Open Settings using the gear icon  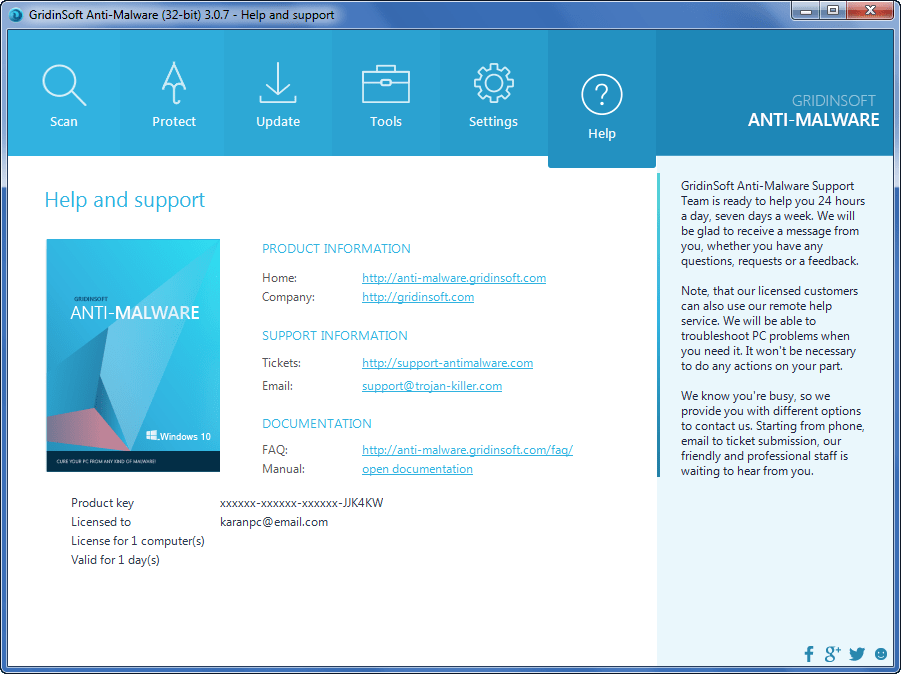pyautogui.click(x=492, y=85)
